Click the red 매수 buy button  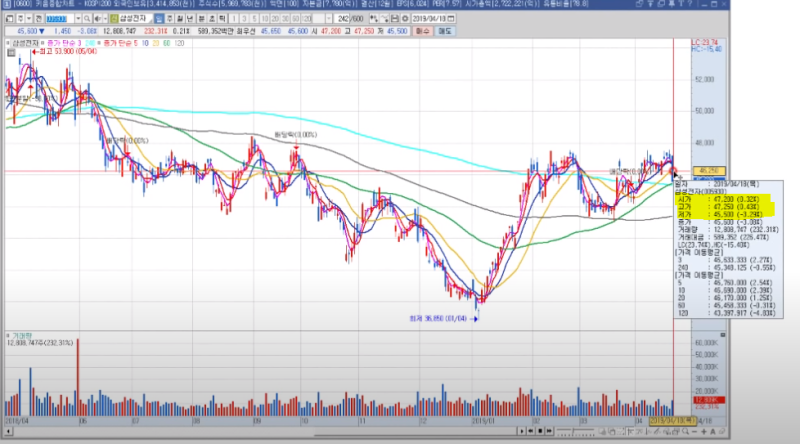point(423,31)
